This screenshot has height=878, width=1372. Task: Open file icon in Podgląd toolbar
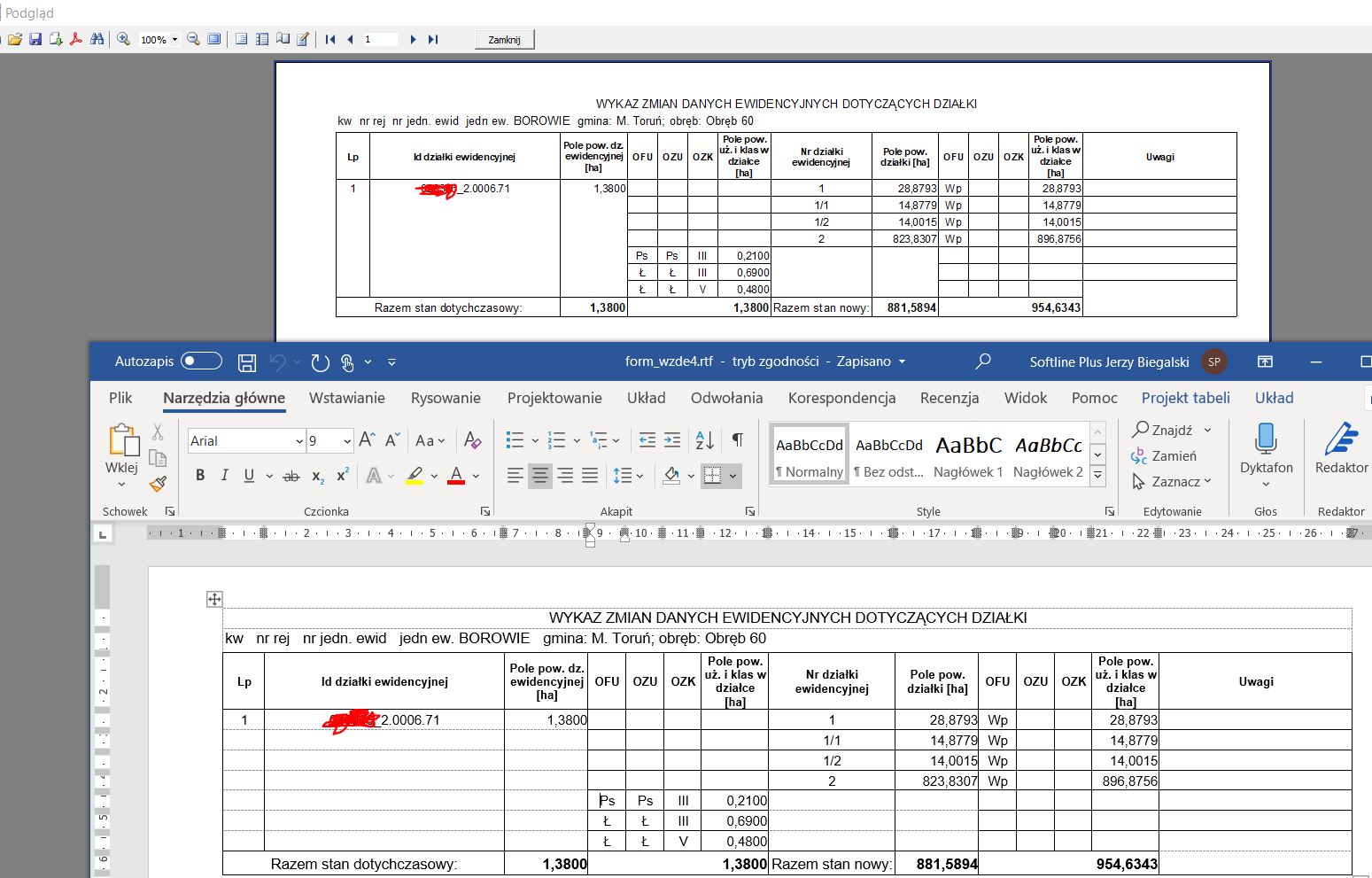click(x=15, y=39)
